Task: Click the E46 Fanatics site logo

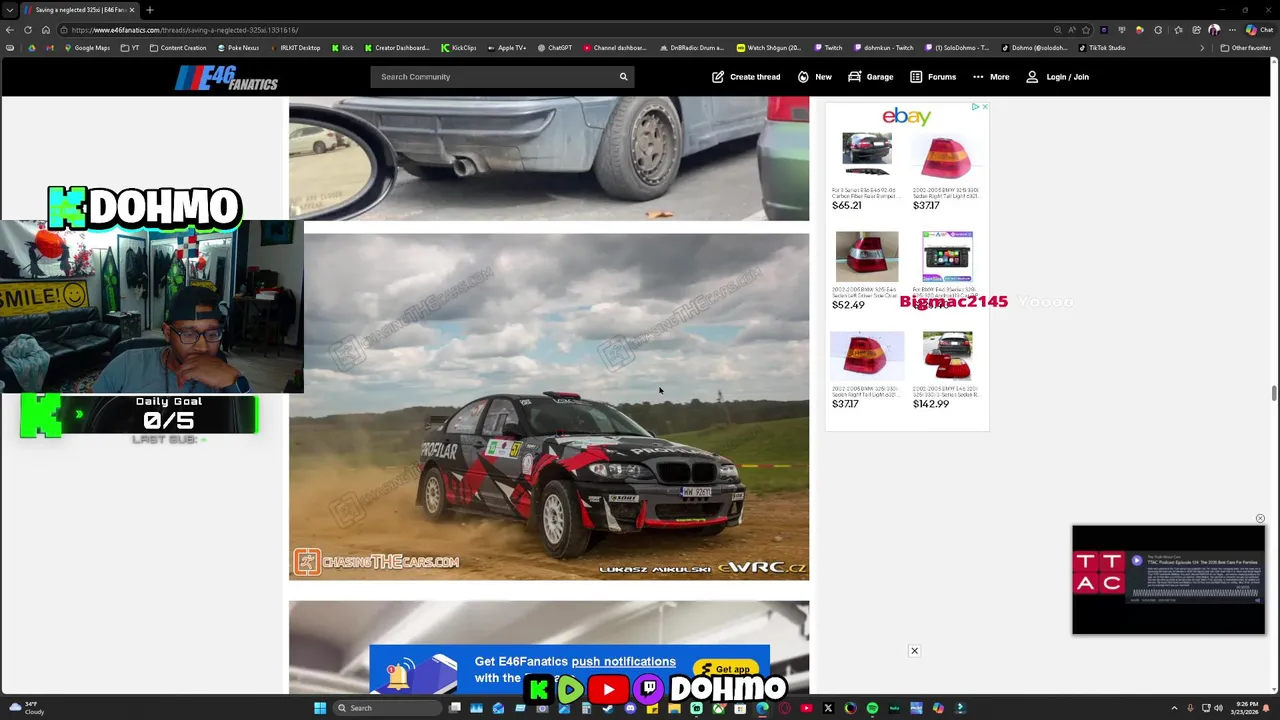Action: (x=226, y=77)
